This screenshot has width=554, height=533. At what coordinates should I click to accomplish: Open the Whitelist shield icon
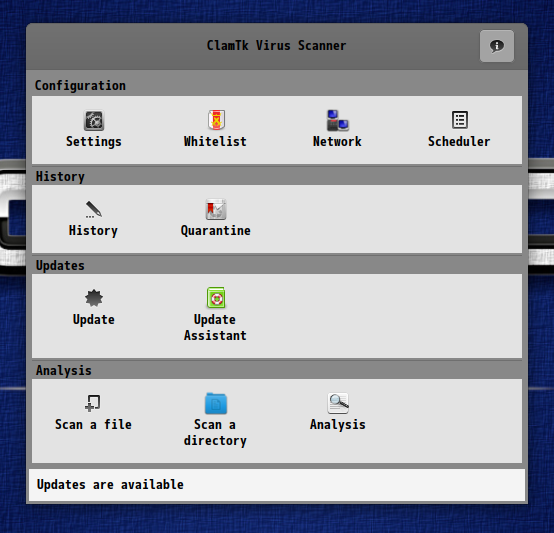[x=216, y=120]
